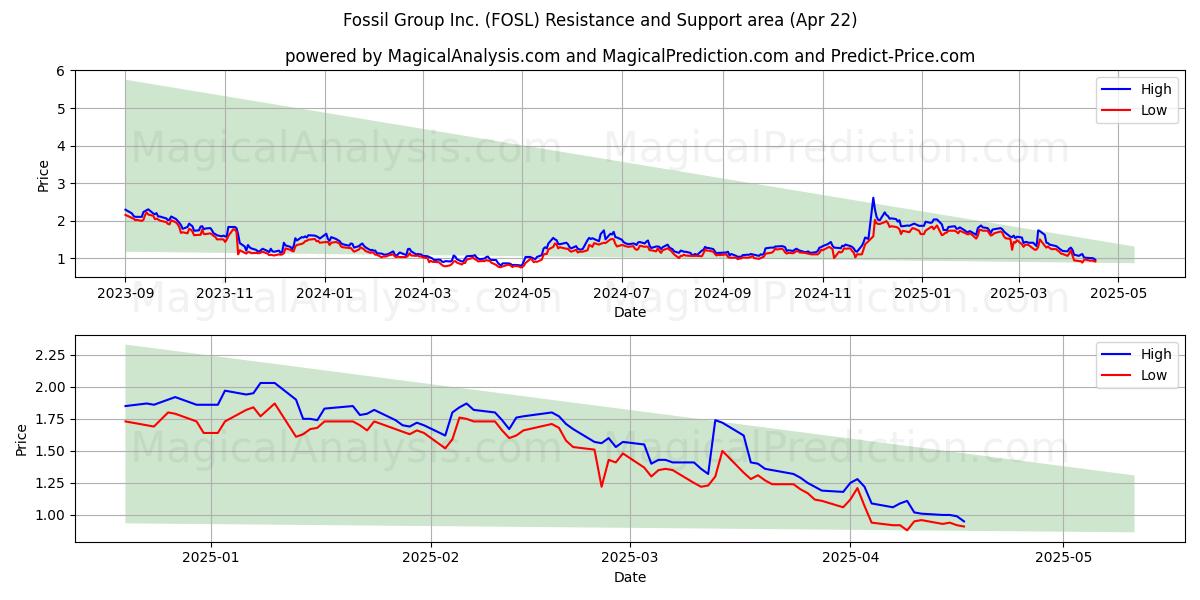Click the "2.00" price tick on the lower chart
This screenshot has width=1200, height=600.
50,387
